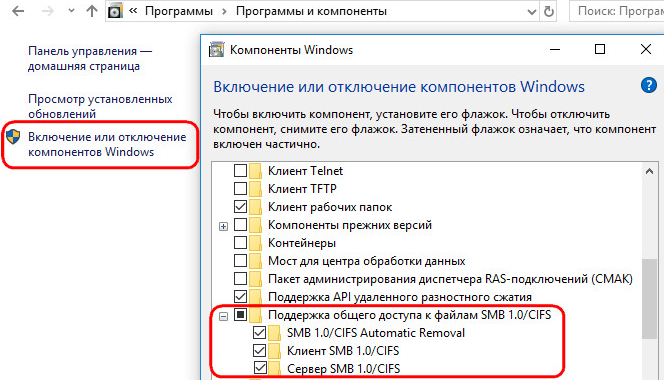Check Мост для центра обработки данных
This screenshot has height=380, width=664.
(x=241, y=261)
